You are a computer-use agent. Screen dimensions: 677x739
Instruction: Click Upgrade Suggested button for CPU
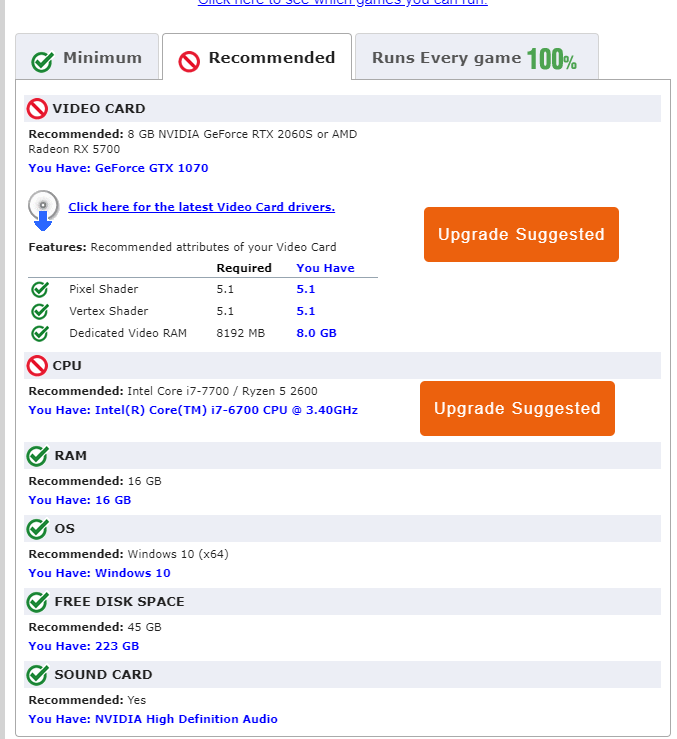point(517,408)
